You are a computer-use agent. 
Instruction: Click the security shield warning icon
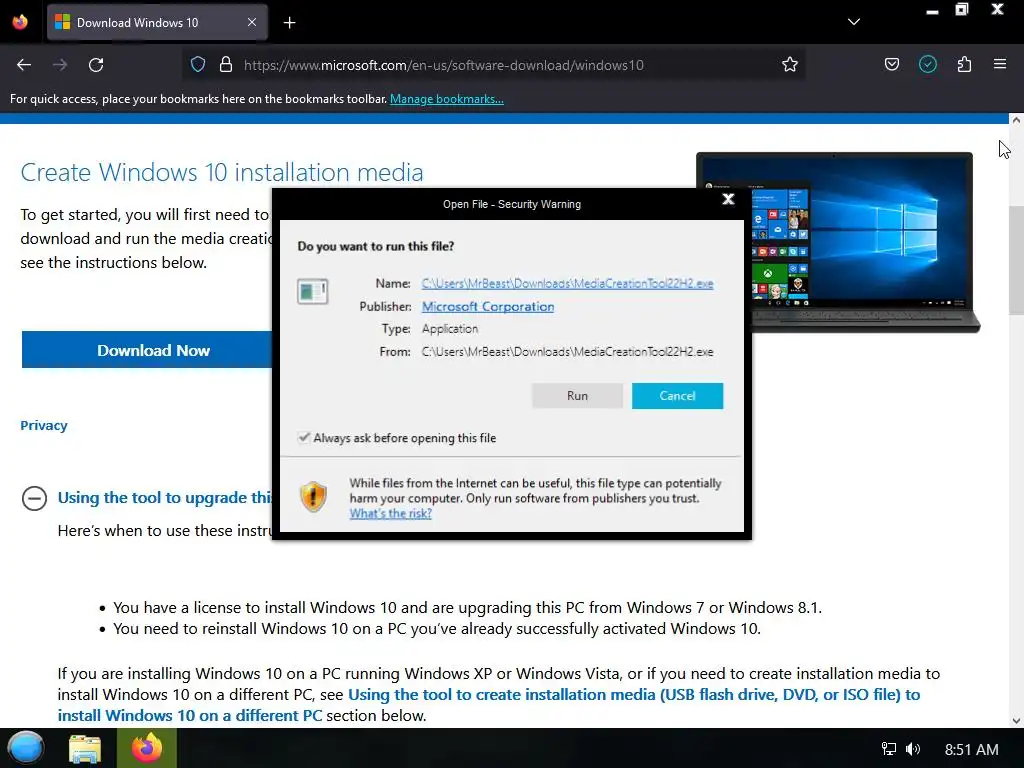tap(313, 497)
